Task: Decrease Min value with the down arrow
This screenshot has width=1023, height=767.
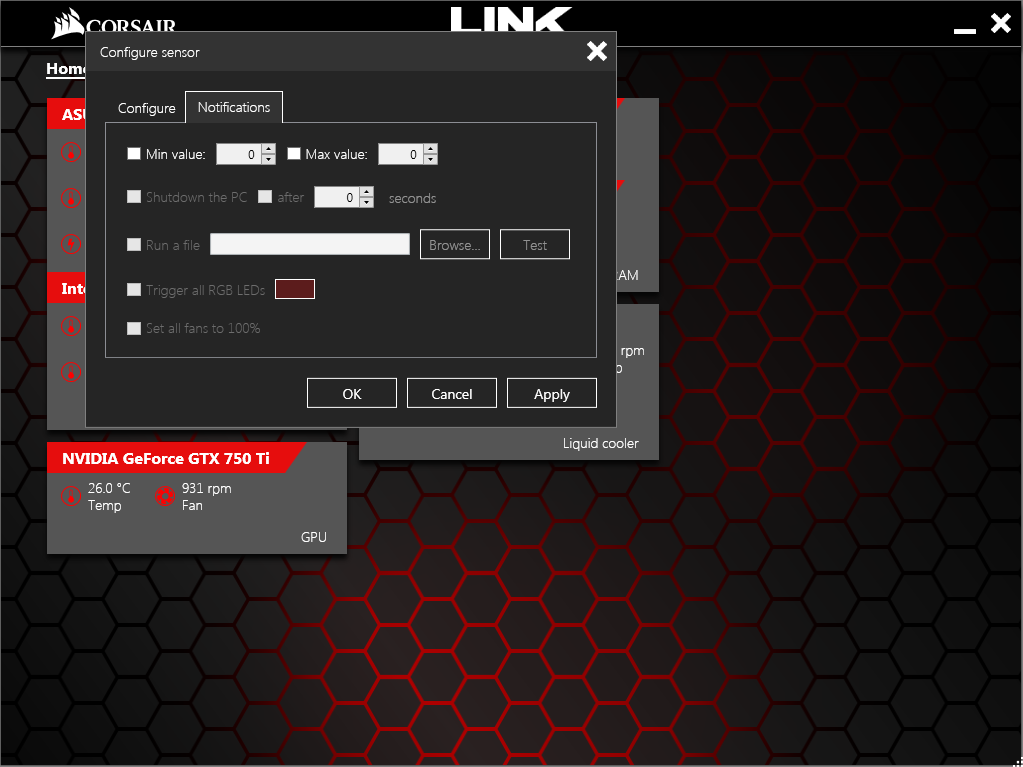Action: tap(269, 160)
